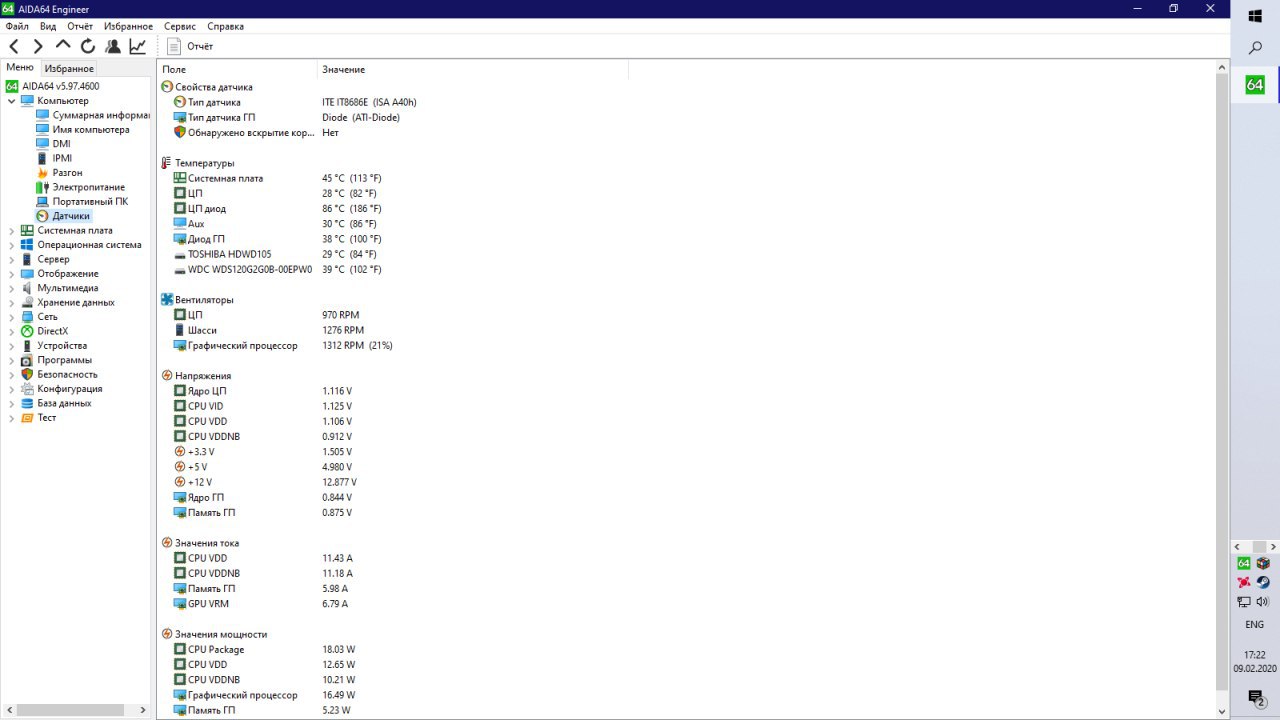The width and height of the screenshot is (1280, 720).
Task: Click the Поле column header
Action: pos(237,69)
